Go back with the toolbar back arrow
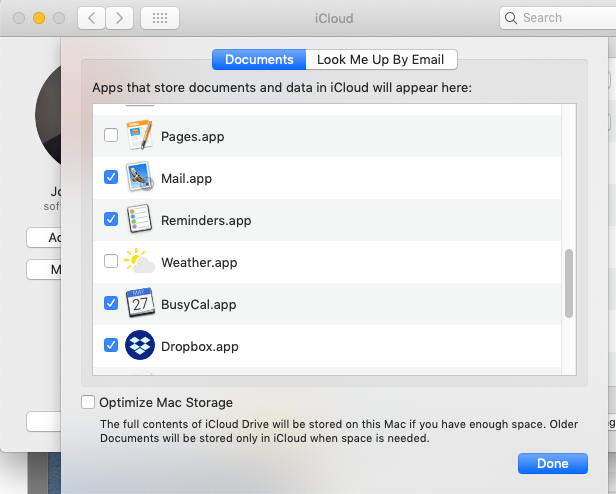 [x=91, y=18]
